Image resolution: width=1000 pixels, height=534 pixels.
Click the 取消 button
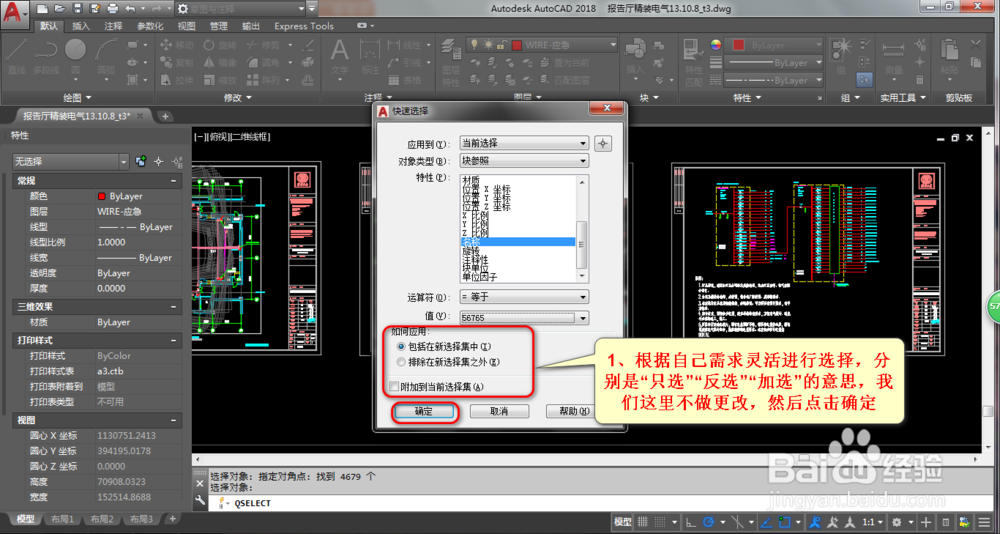[499, 412]
